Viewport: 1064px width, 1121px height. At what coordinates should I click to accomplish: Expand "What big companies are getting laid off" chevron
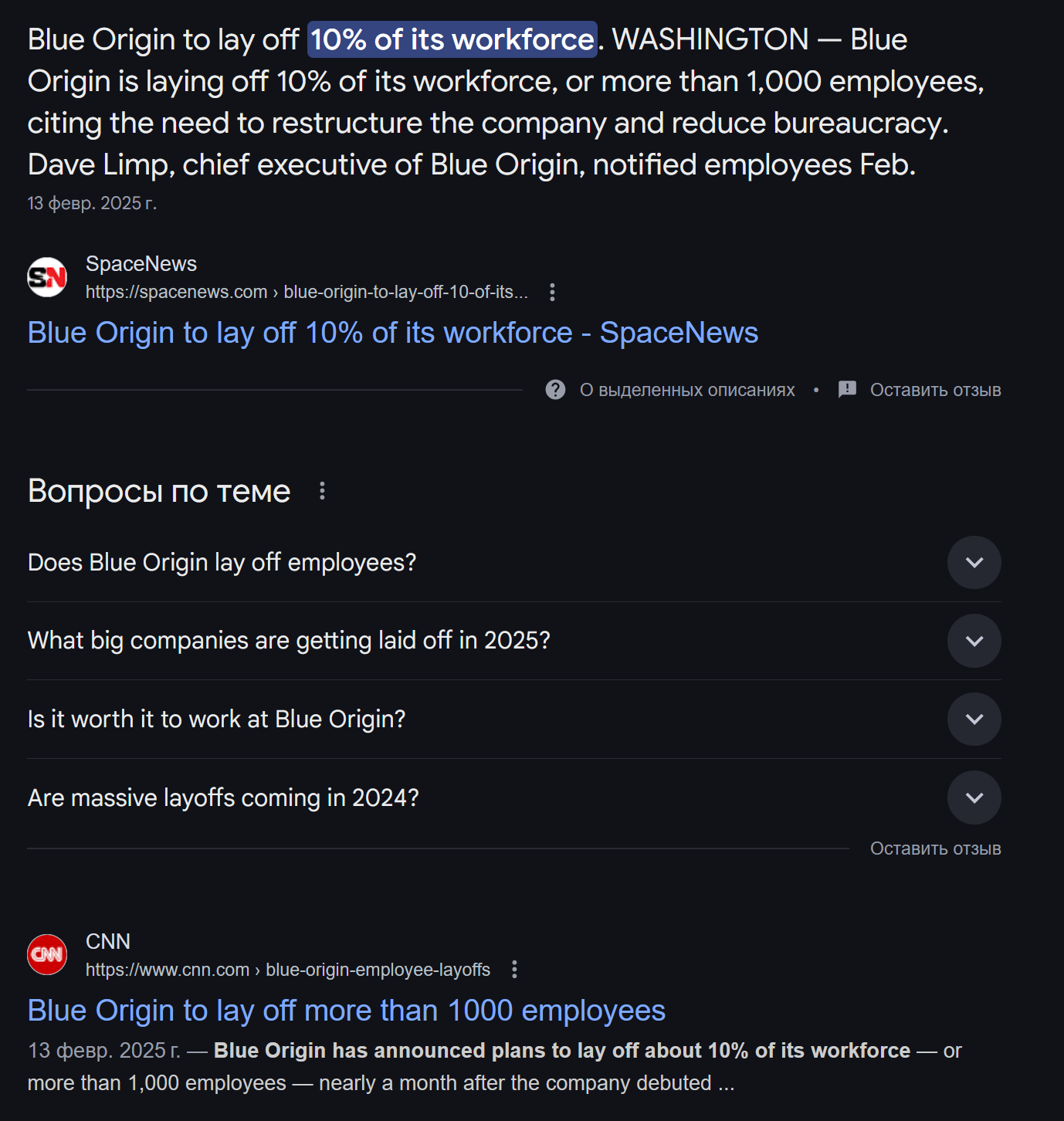[974, 641]
